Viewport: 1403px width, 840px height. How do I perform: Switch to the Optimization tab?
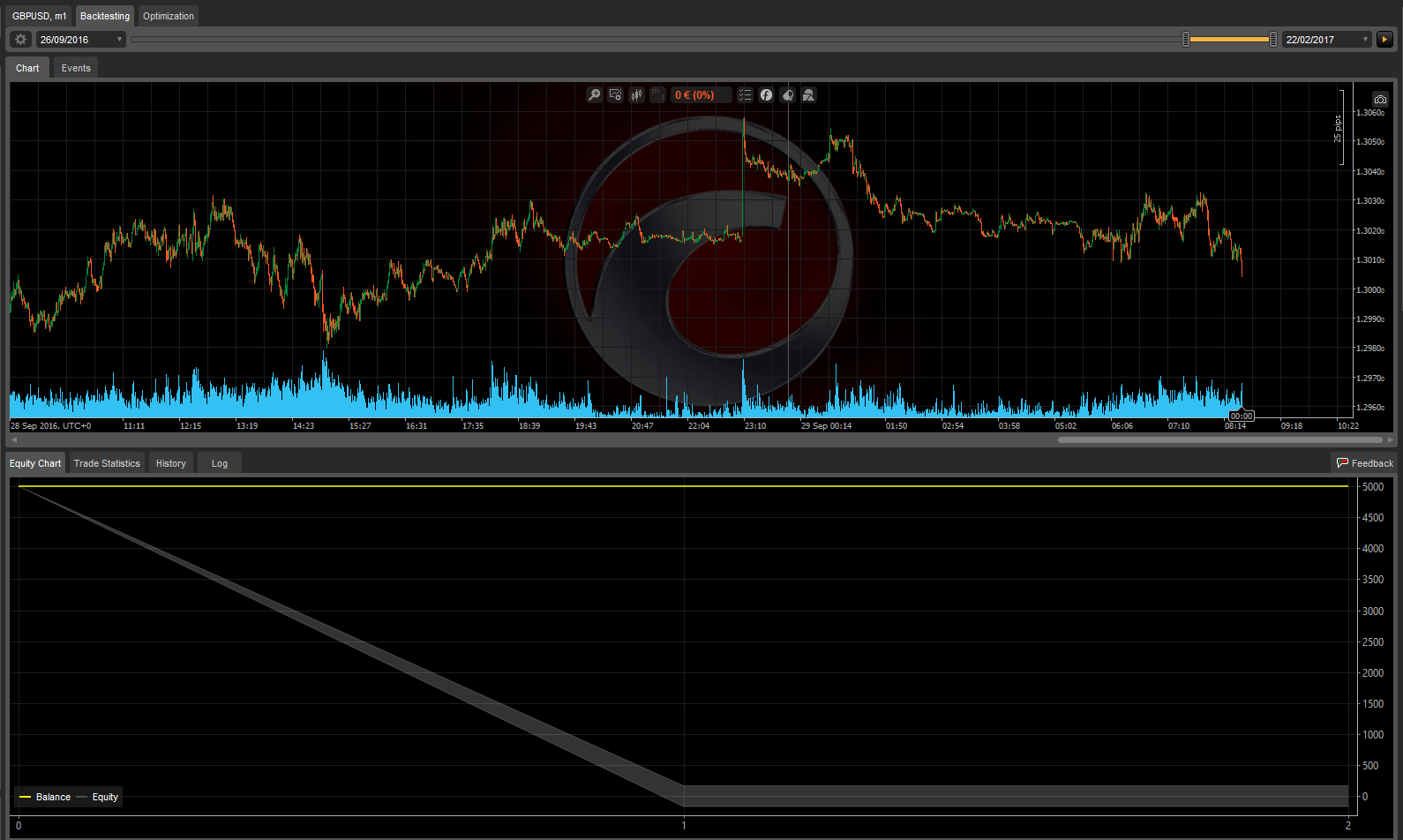[x=168, y=16]
